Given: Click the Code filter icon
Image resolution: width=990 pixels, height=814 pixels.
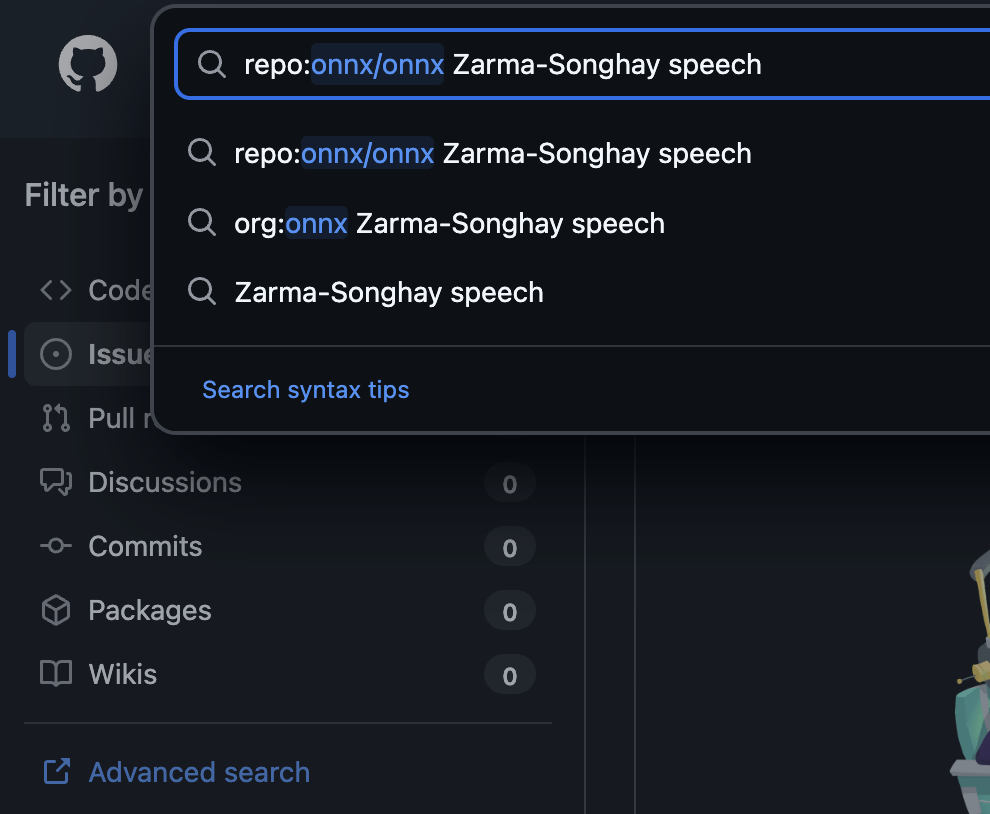Looking at the screenshot, I should (56, 290).
